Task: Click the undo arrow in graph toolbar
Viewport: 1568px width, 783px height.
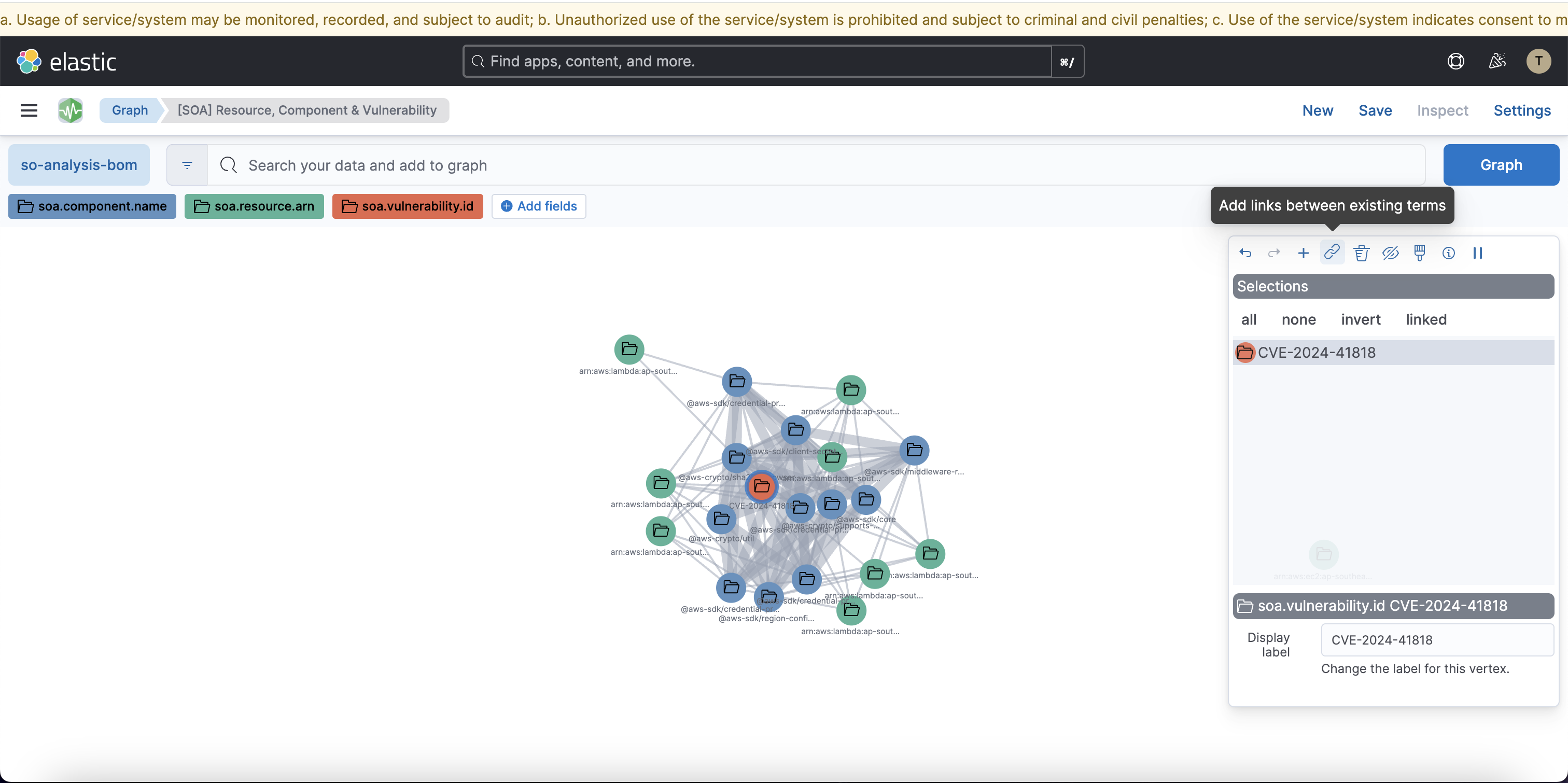Action: click(x=1245, y=253)
